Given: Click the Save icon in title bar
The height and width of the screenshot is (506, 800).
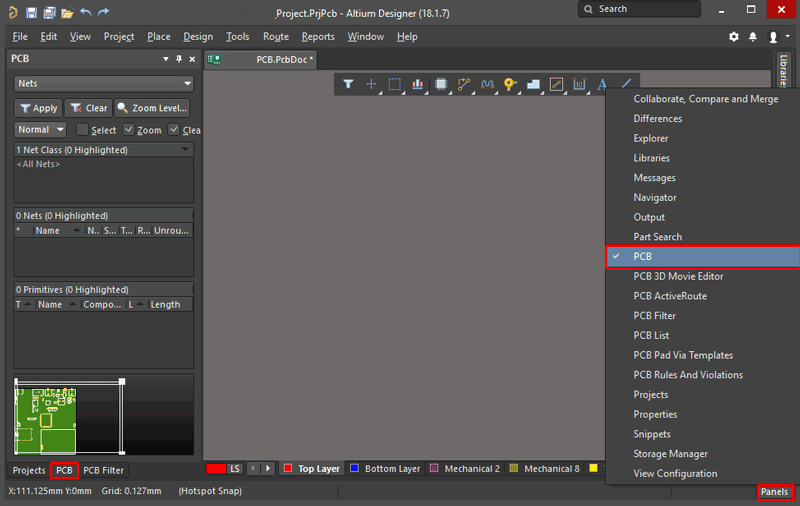Looking at the screenshot, I should click(32, 12).
